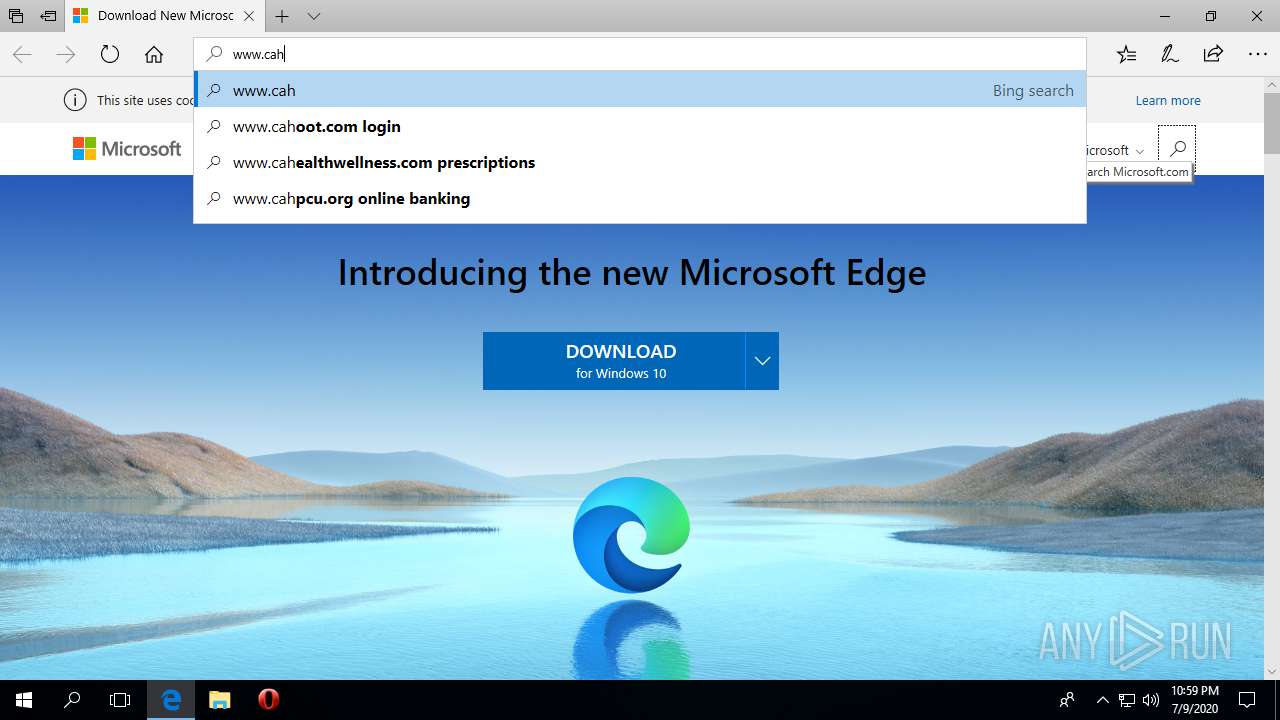
Task: Open People icon in system tray
Action: pyautogui.click(x=1068, y=700)
